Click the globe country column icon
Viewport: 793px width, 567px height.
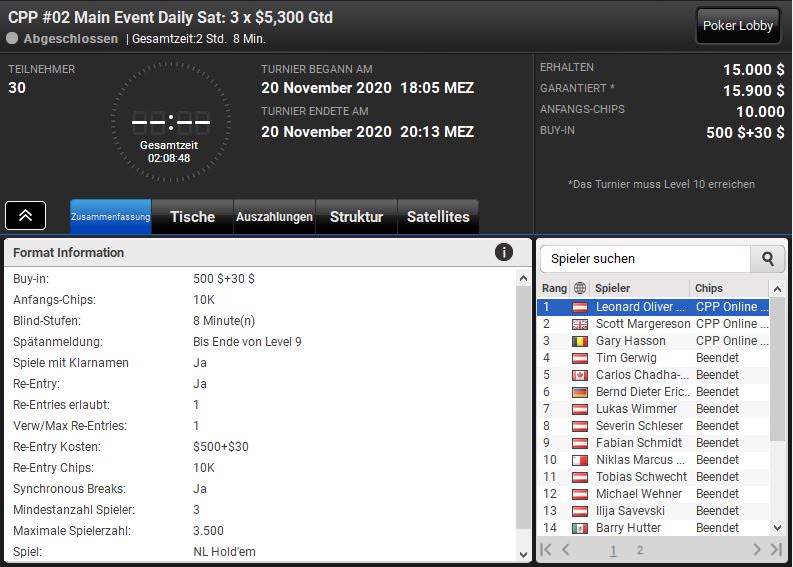click(580, 288)
